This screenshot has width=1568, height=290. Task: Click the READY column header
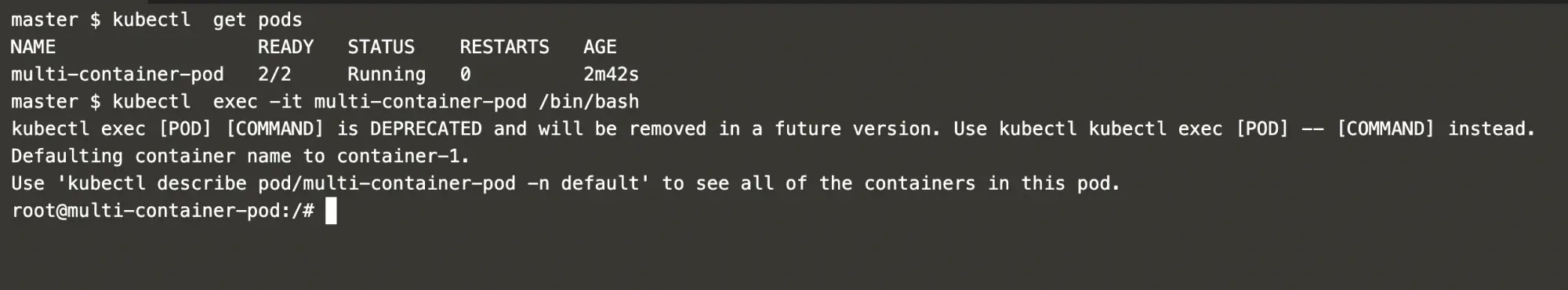[285, 47]
